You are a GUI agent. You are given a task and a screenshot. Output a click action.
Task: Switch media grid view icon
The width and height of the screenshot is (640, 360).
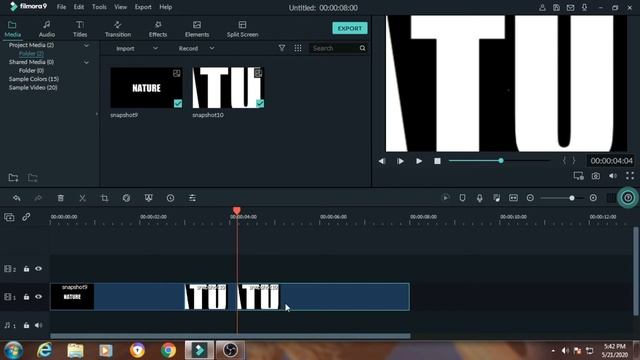[x=298, y=48]
